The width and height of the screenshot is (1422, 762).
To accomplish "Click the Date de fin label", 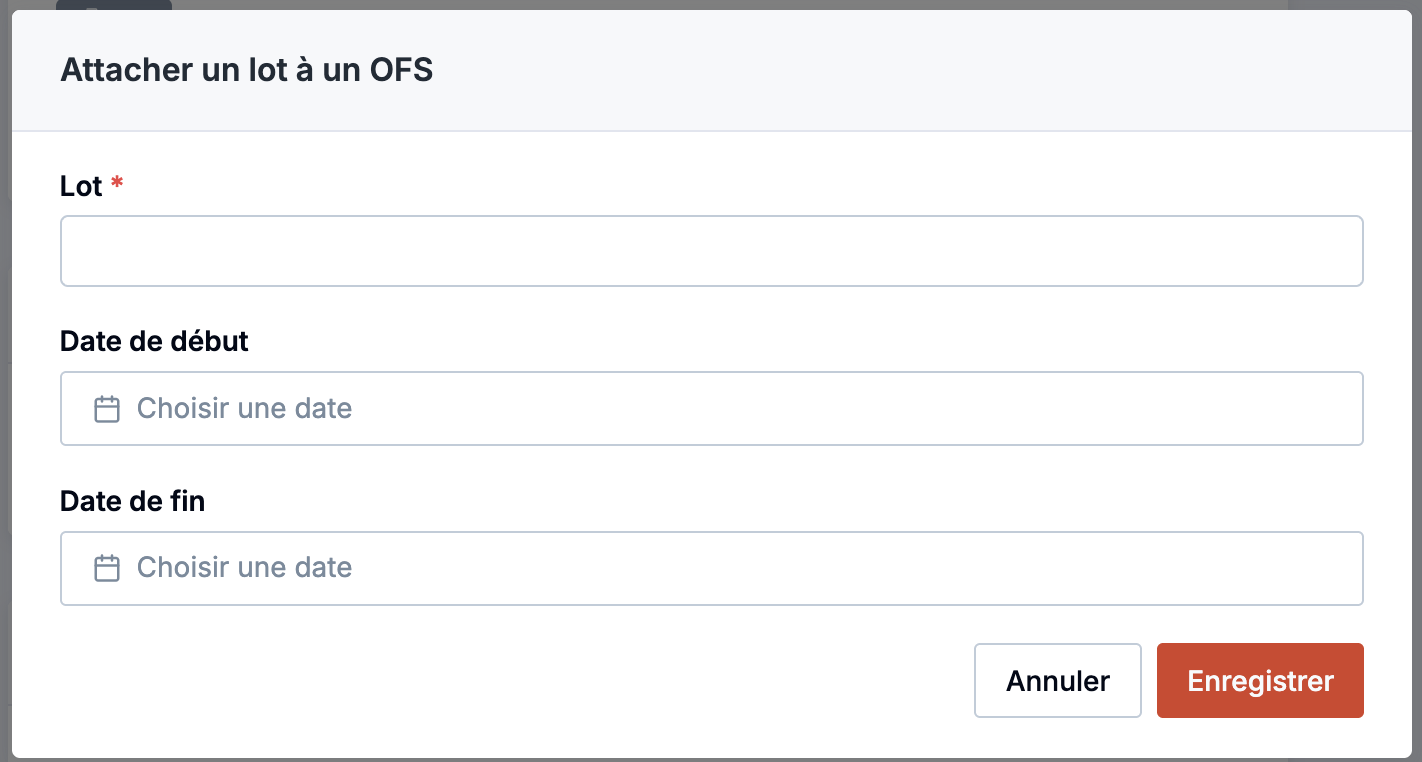I will [132, 501].
